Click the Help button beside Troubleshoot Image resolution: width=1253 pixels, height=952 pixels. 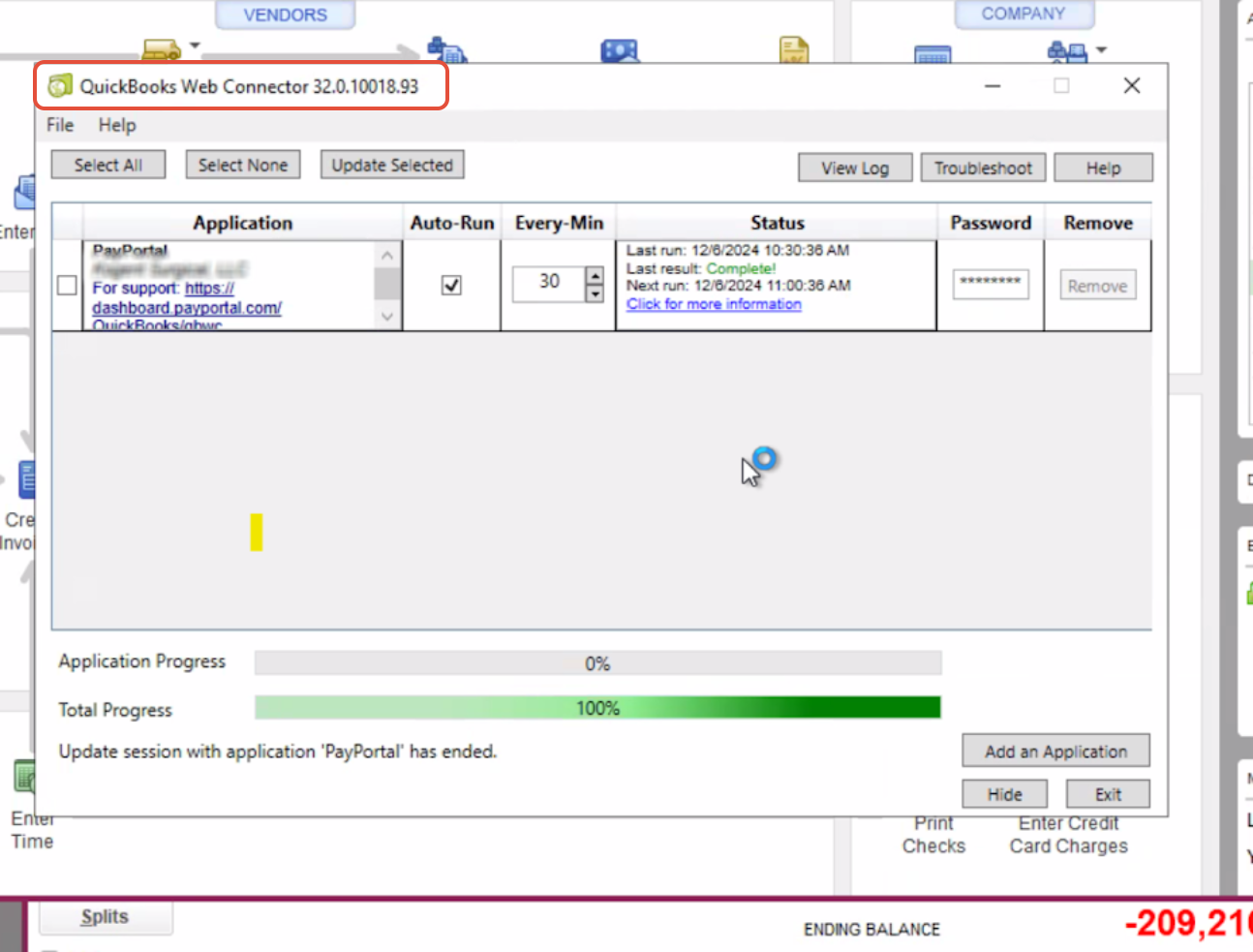click(1104, 168)
